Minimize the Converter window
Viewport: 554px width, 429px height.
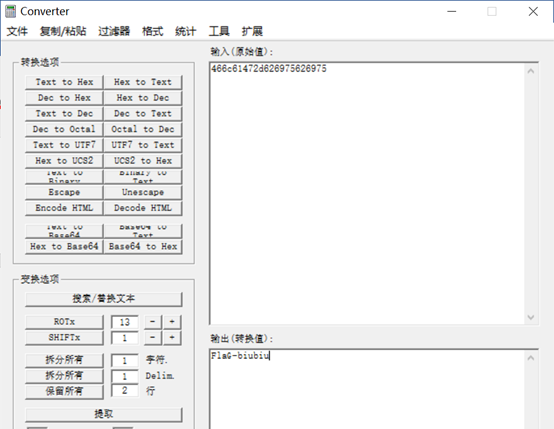click(452, 11)
